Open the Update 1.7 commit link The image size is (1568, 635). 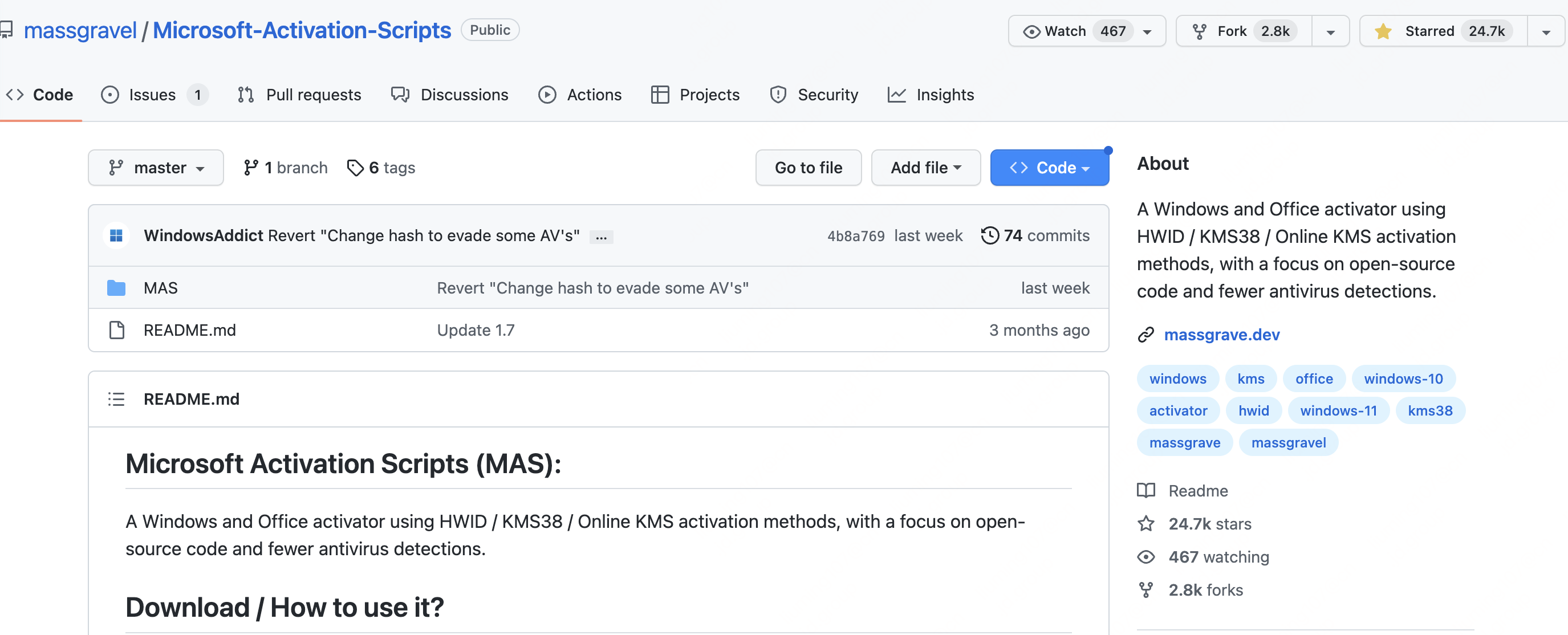click(x=476, y=330)
